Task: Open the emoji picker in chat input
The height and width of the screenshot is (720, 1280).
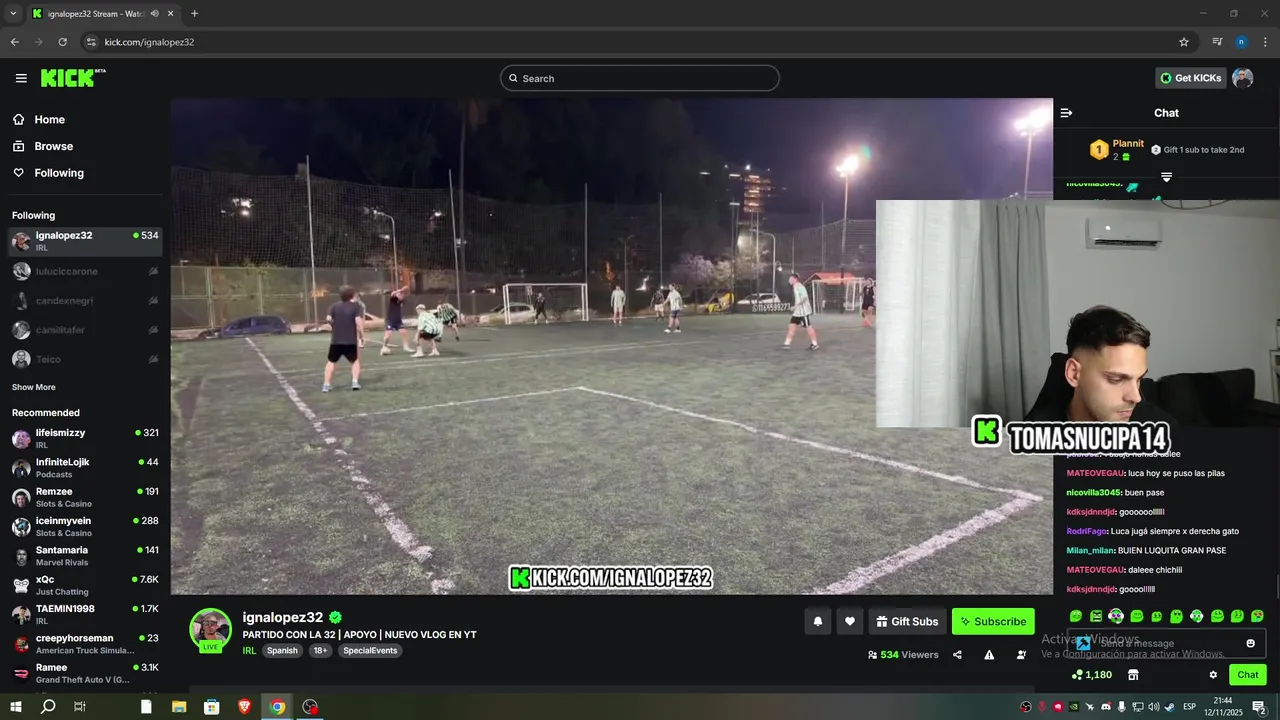Action: pyautogui.click(x=1250, y=643)
